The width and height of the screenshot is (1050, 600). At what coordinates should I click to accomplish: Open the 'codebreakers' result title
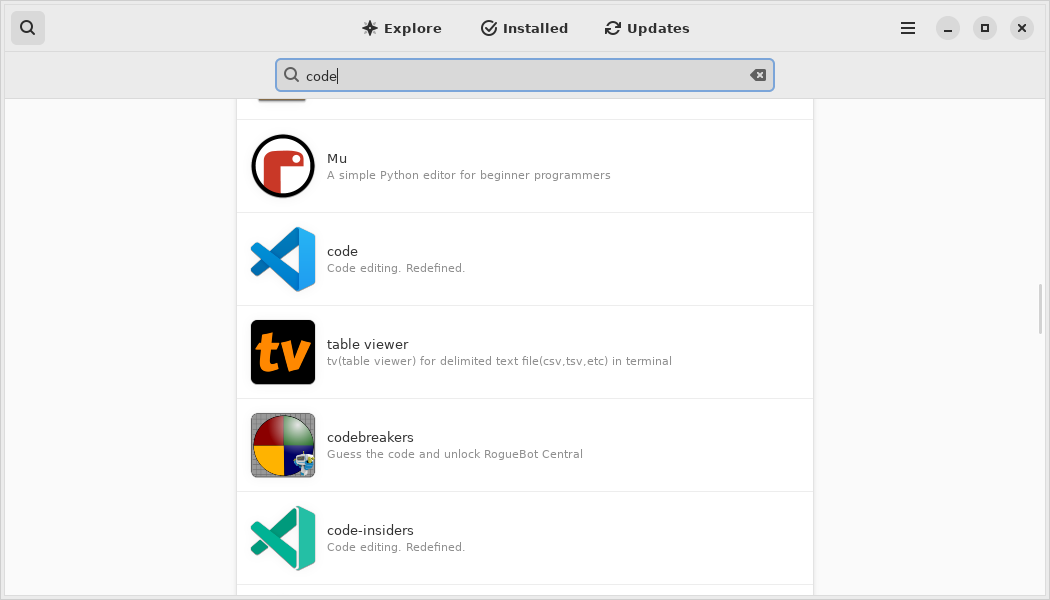pyautogui.click(x=370, y=437)
